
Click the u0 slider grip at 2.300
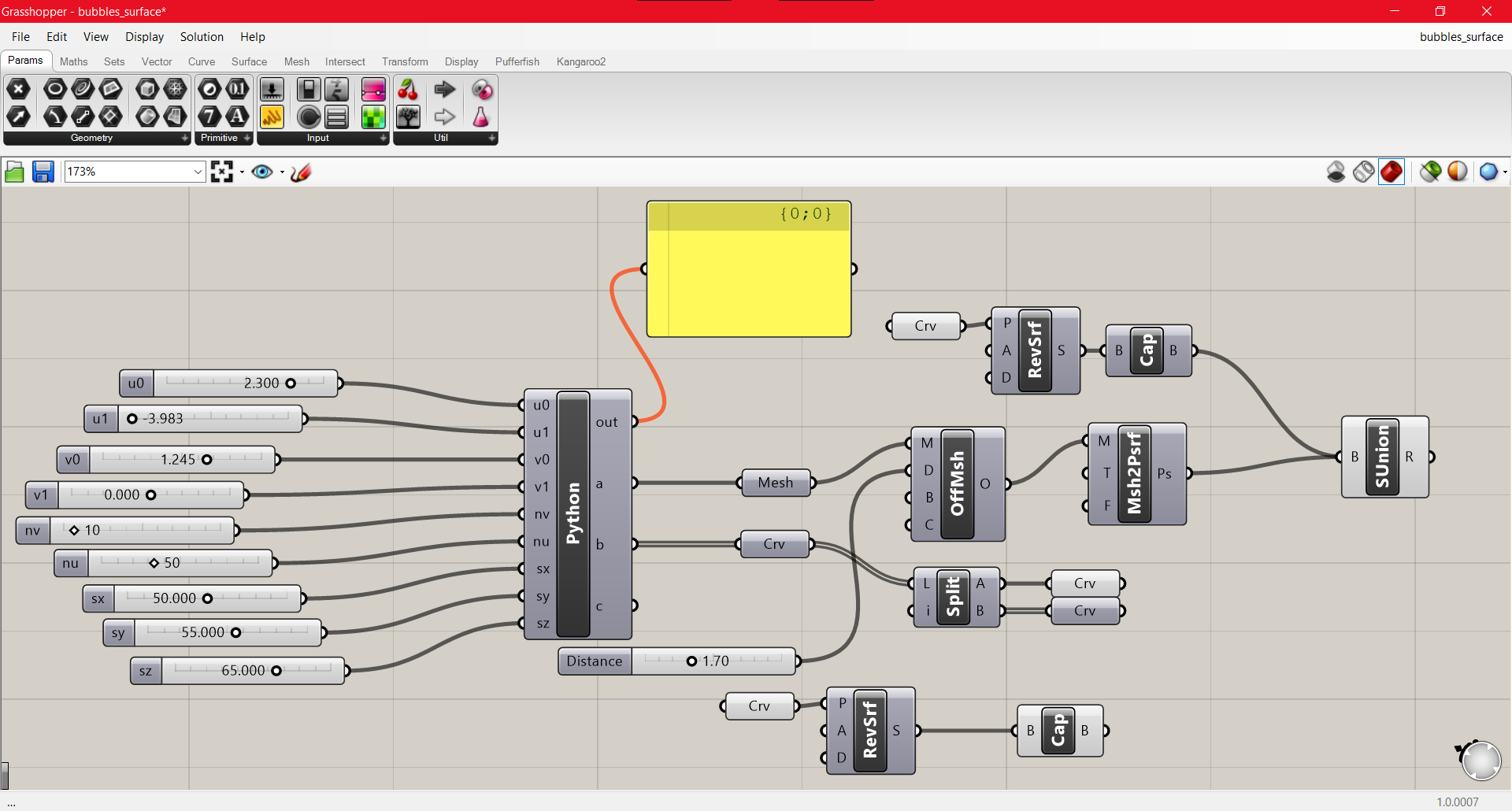pos(291,383)
